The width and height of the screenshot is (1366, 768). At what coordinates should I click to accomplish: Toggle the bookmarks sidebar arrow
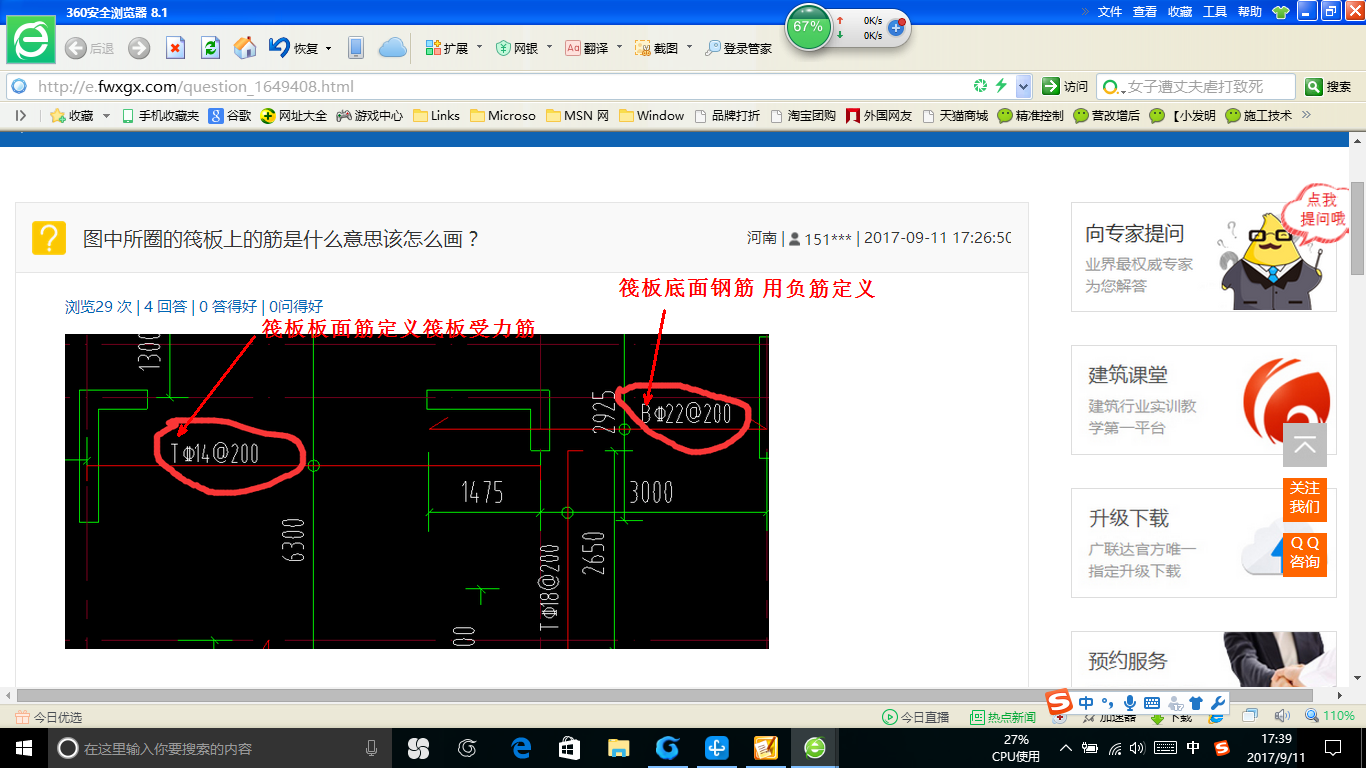[21, 115]
